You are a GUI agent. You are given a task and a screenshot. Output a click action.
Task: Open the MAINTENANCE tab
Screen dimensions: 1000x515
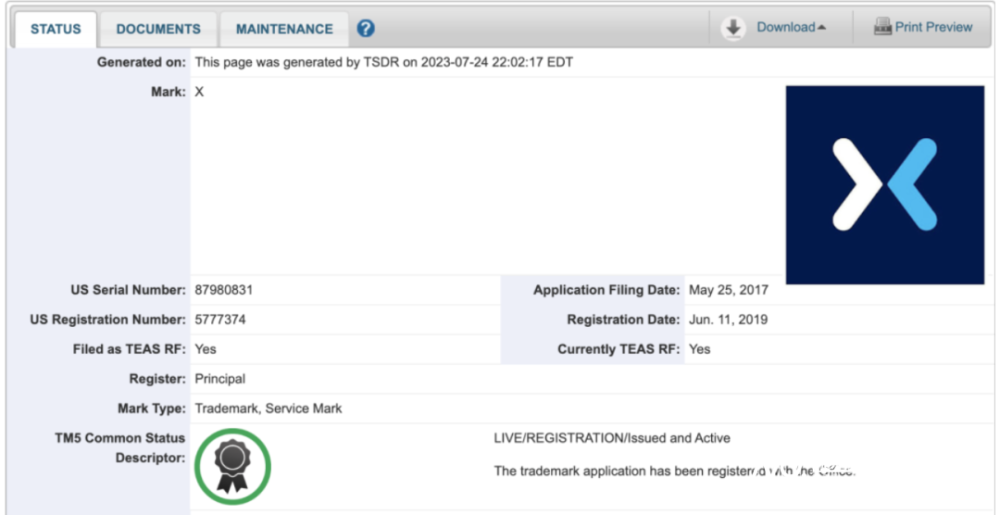click(284, 29)
